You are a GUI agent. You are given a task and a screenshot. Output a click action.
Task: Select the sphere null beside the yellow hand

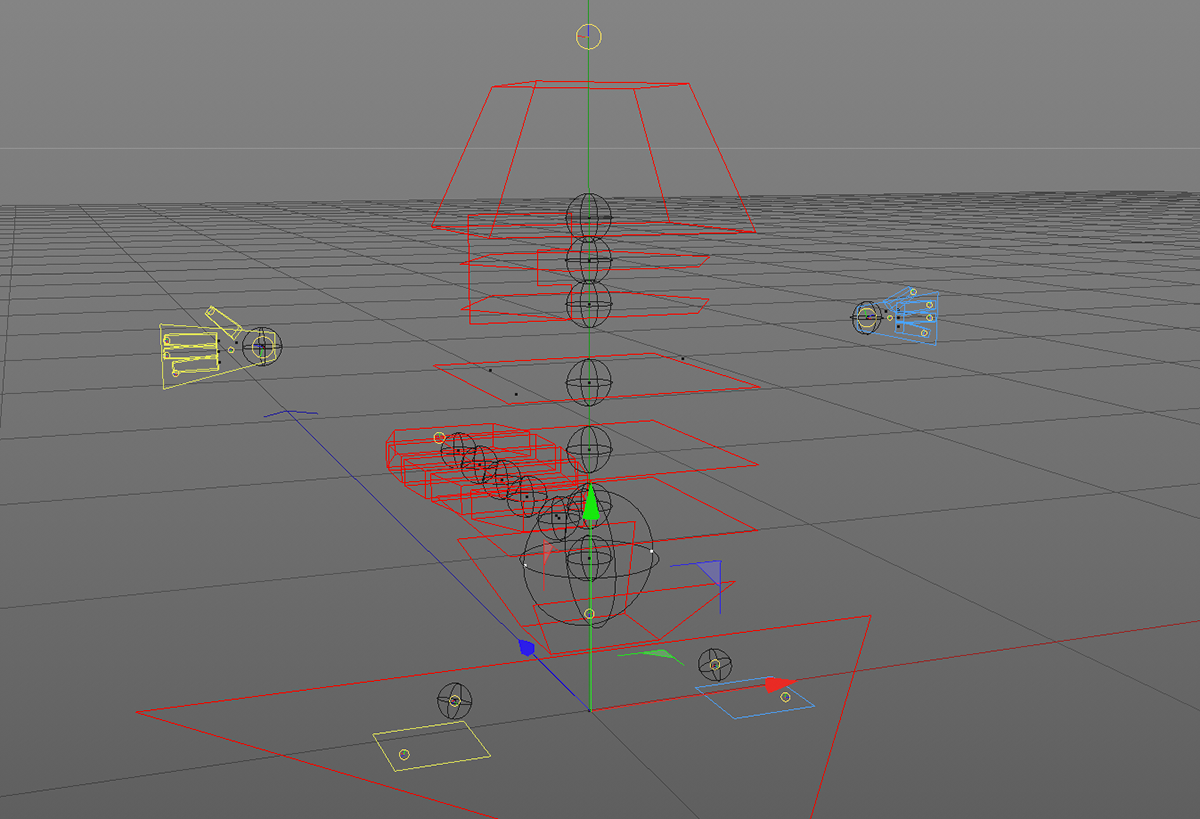click(263, 346)
